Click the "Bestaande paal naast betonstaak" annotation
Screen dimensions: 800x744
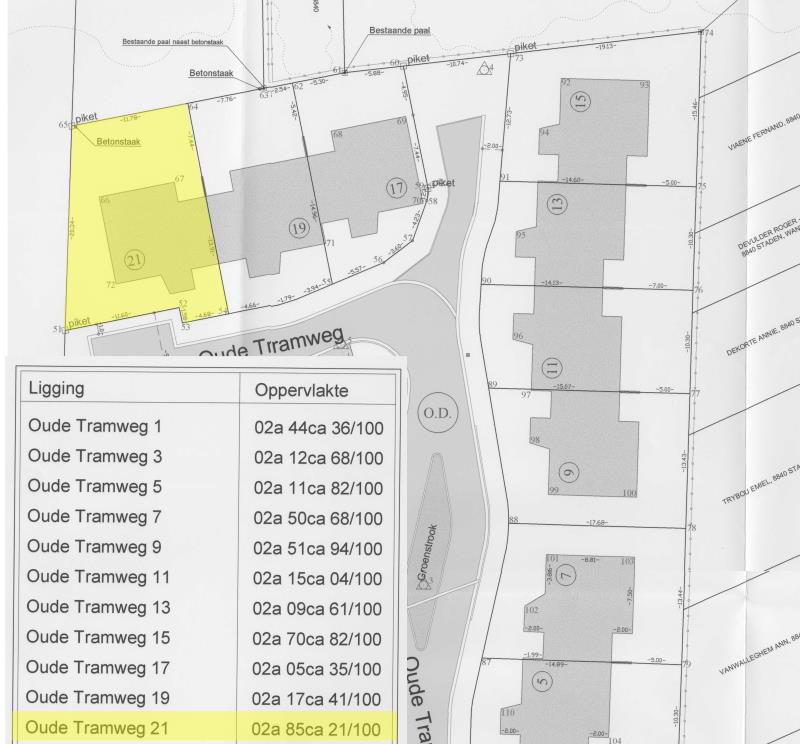172,42
